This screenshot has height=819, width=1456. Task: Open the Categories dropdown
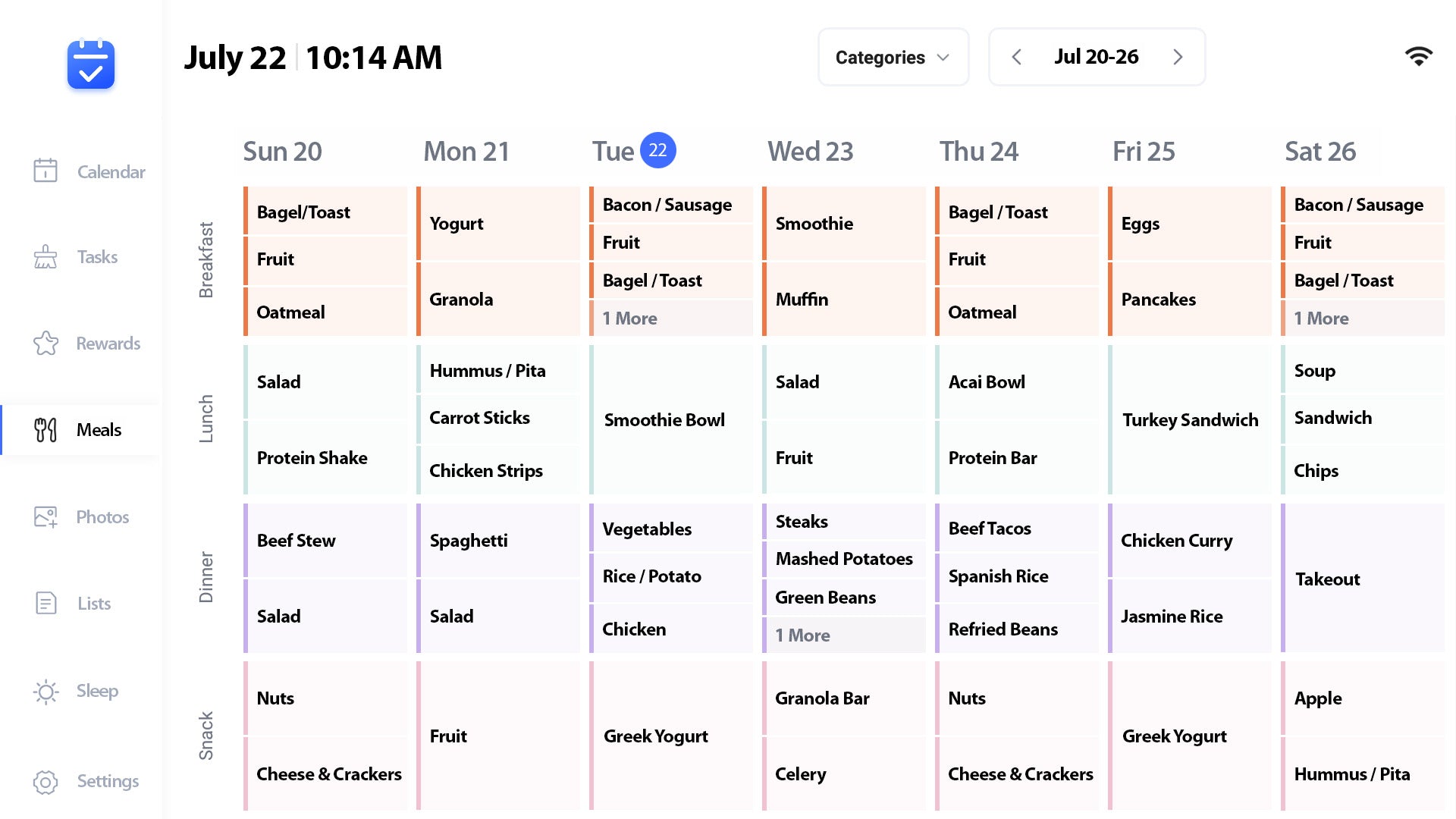(893, 57)
